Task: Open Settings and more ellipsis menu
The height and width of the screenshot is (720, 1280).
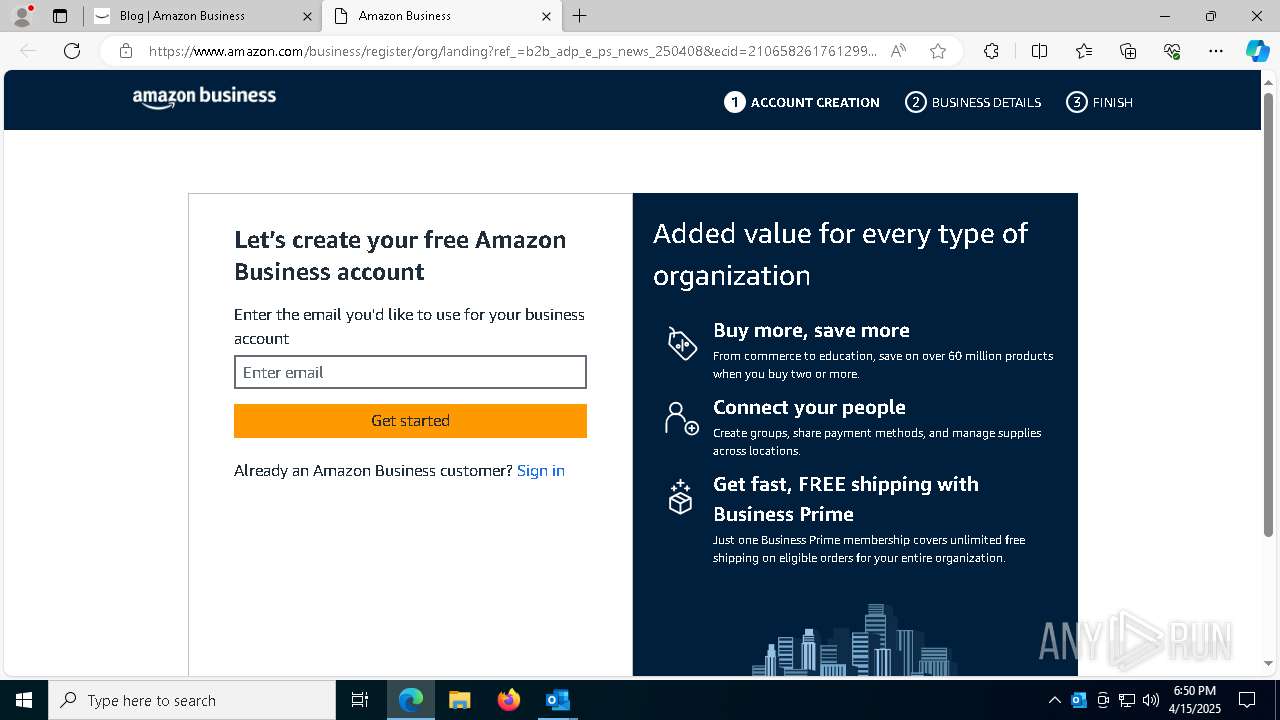Action: [1216, 51]
